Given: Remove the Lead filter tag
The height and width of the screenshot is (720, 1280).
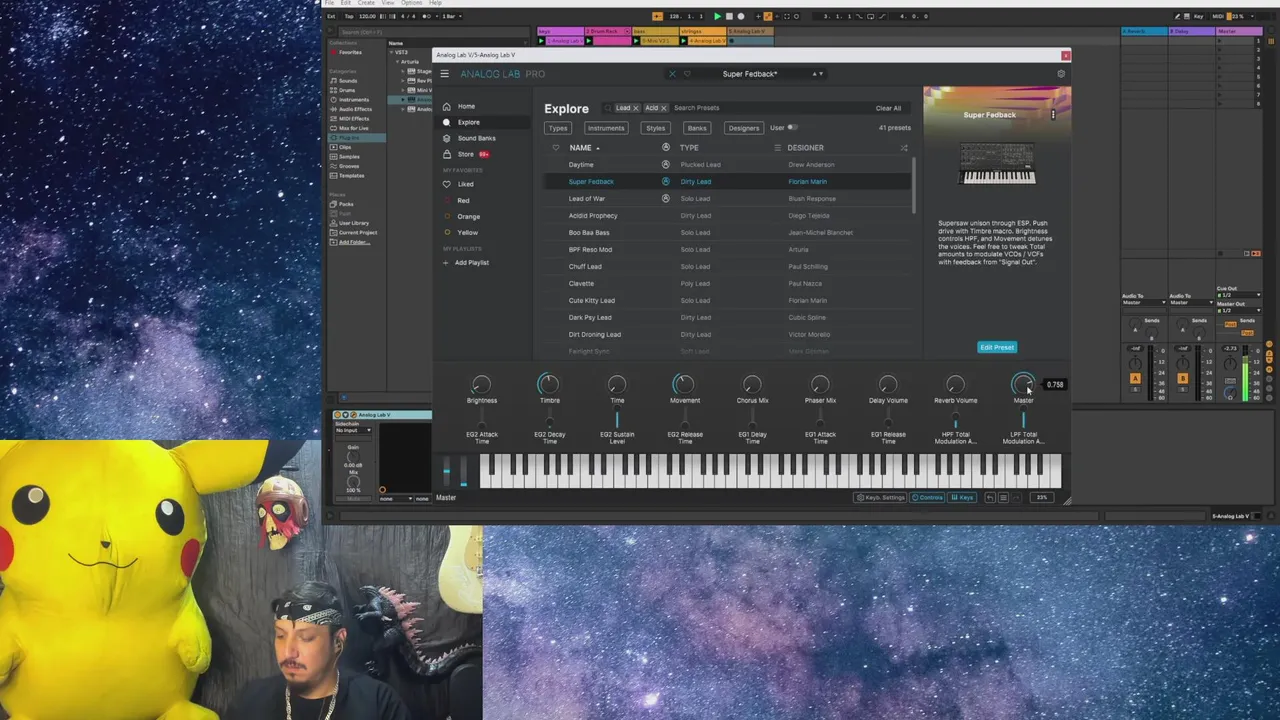Looking at the screenshot, I should click(x=635, y=108).
